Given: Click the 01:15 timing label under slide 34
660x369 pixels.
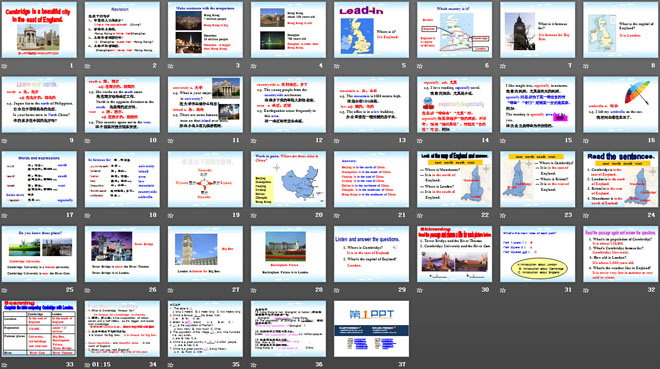Looking at the screenshot, I should [x=101, y=365].
